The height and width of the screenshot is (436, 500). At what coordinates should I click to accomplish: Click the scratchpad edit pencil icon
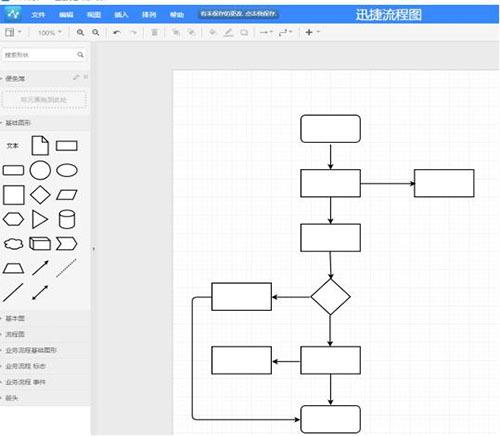[x=76, y=77]
